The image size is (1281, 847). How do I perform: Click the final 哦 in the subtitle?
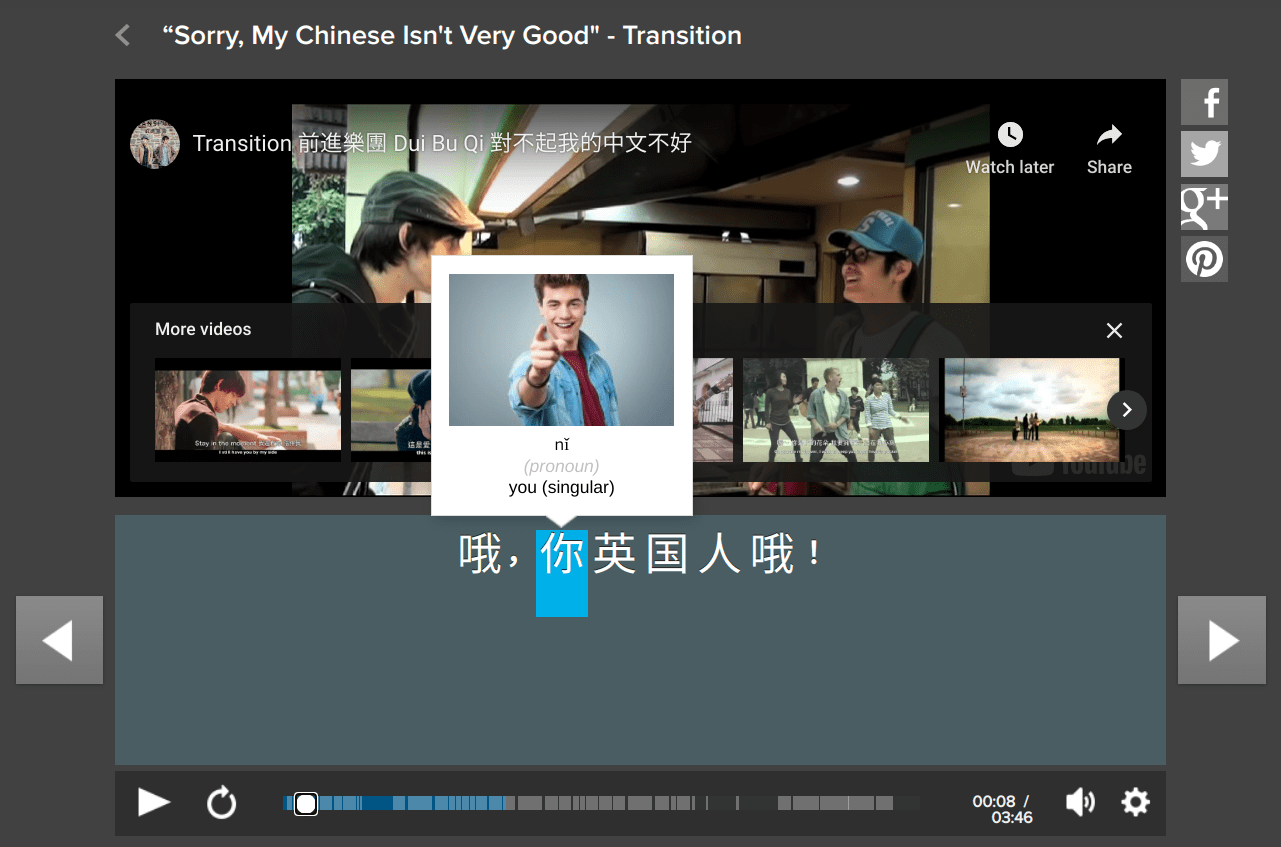click(772, 554)
